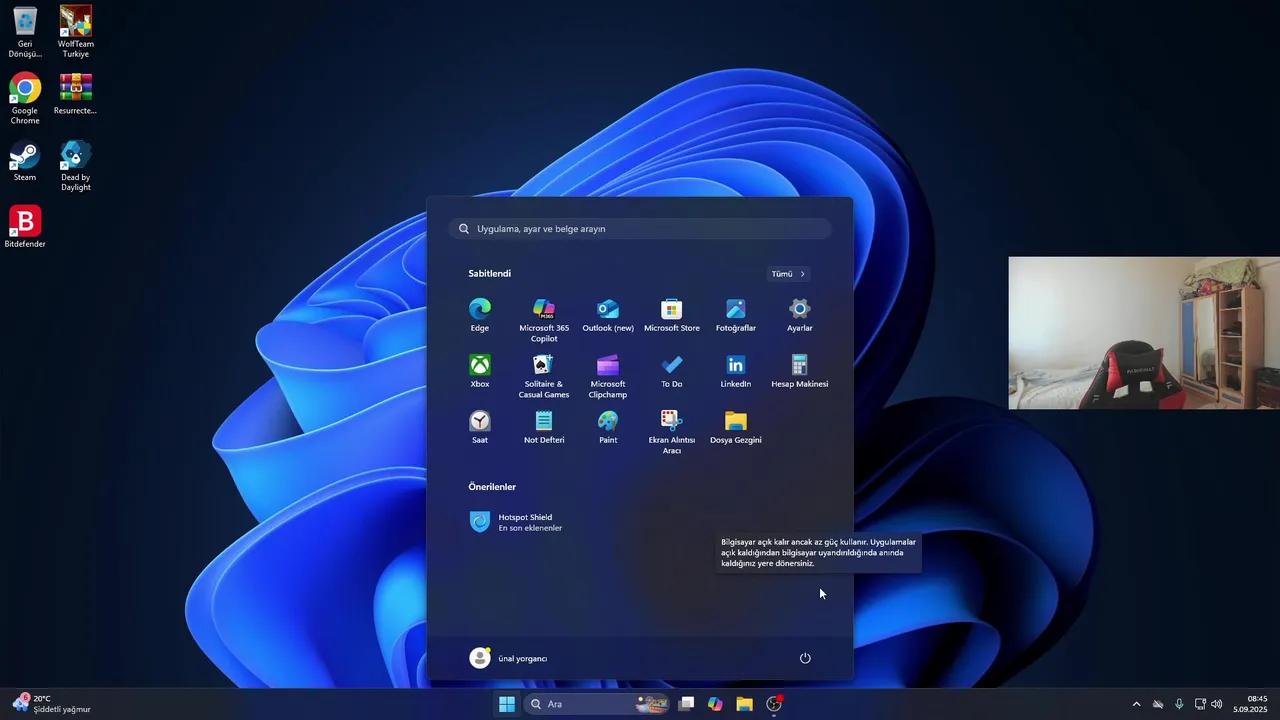Viewport: 1280px width, 720px height.
Task: Open Edge from pinned apps
Action: pos(480,315)
